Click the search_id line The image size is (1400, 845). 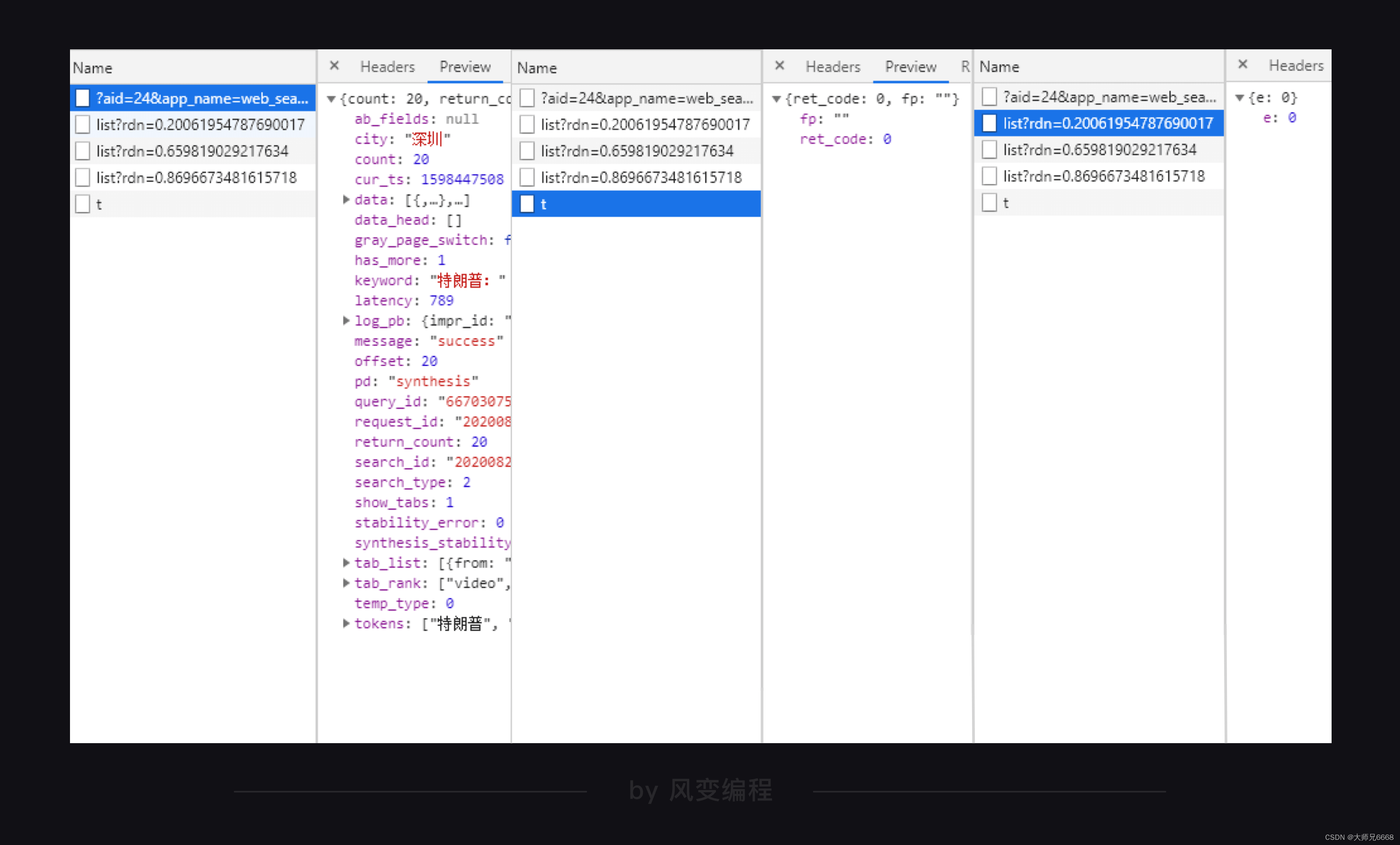coord(432,462)
